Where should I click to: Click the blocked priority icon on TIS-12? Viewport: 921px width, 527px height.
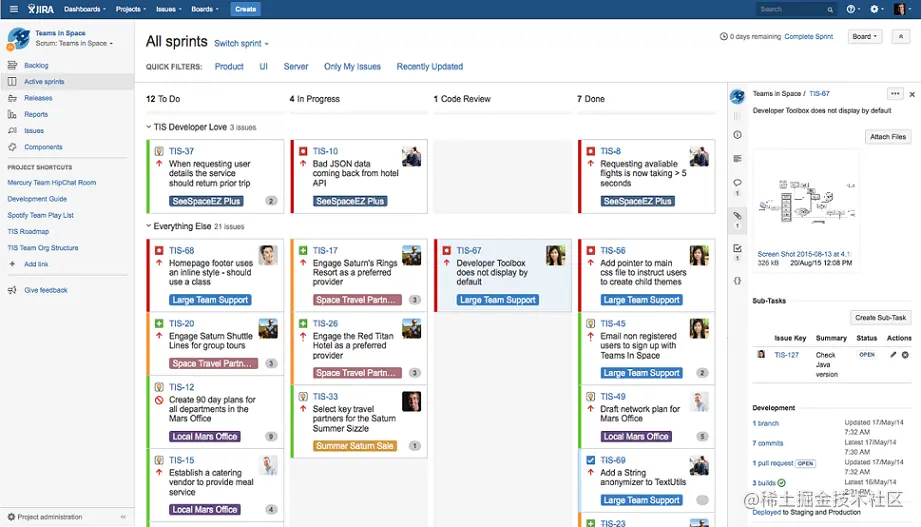pyautogui.click(x=159, y=400)
